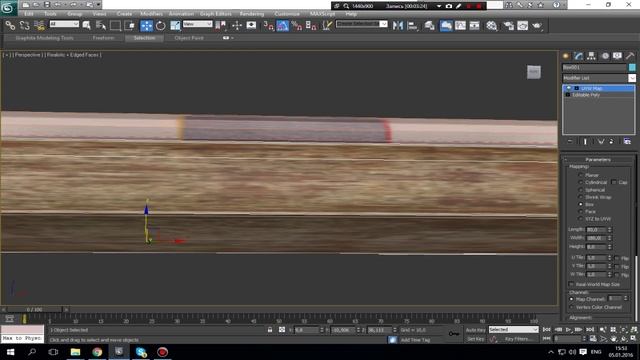The width and height of the screenshot is (640, 360).
Task: Click Add Time Tag
Action: point(415,340)
